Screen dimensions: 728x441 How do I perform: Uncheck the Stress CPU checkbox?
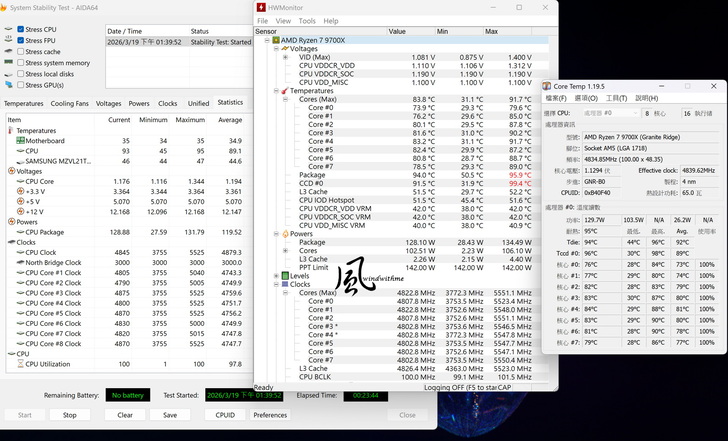click(21, 30)
